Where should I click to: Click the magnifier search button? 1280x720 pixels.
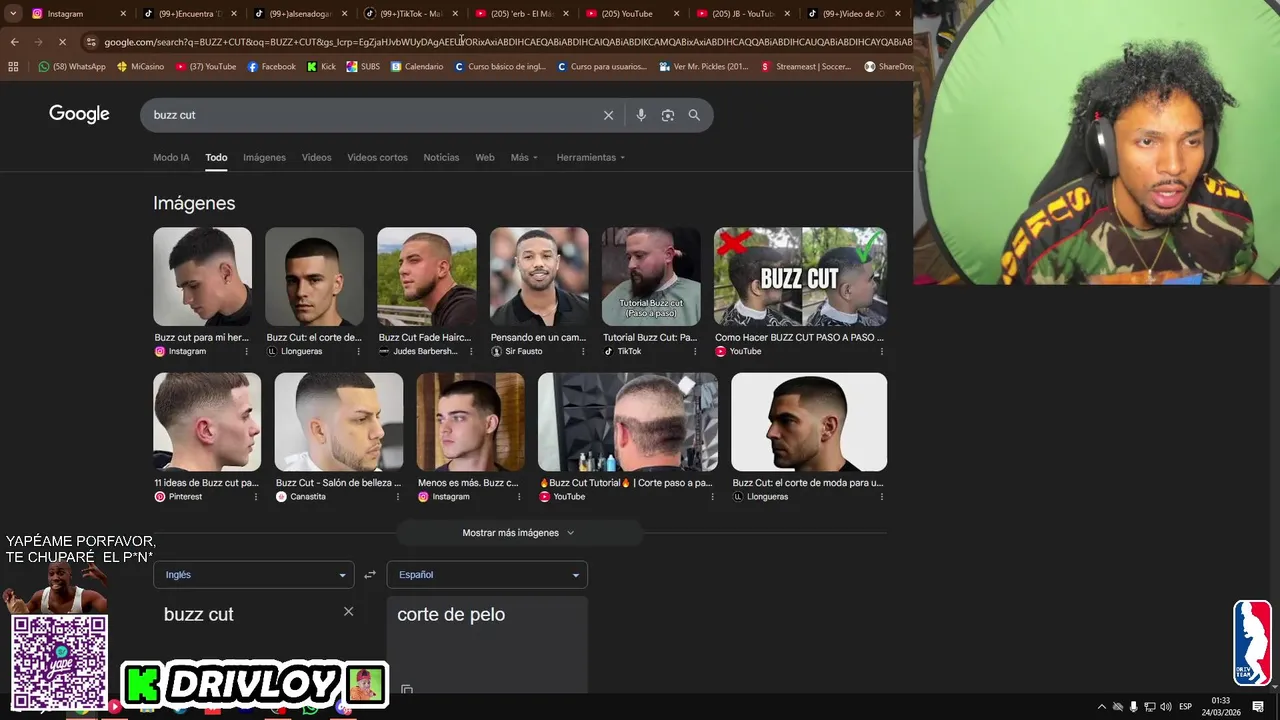pos(694,115)
